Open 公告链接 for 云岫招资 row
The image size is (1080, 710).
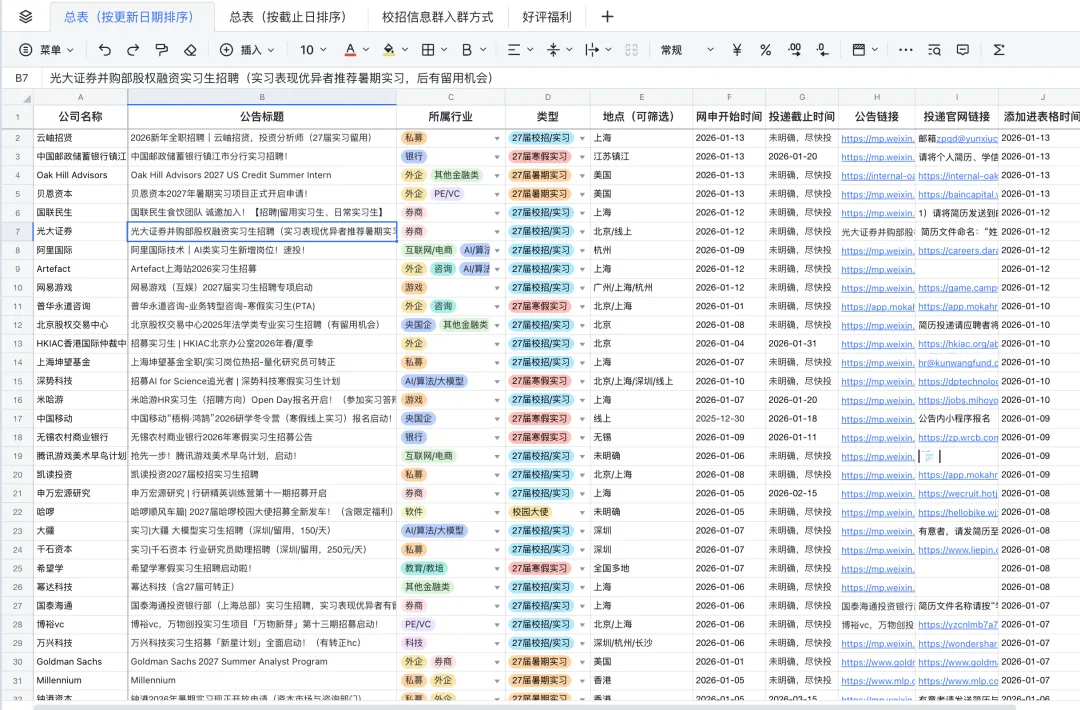tap(878, 138)
